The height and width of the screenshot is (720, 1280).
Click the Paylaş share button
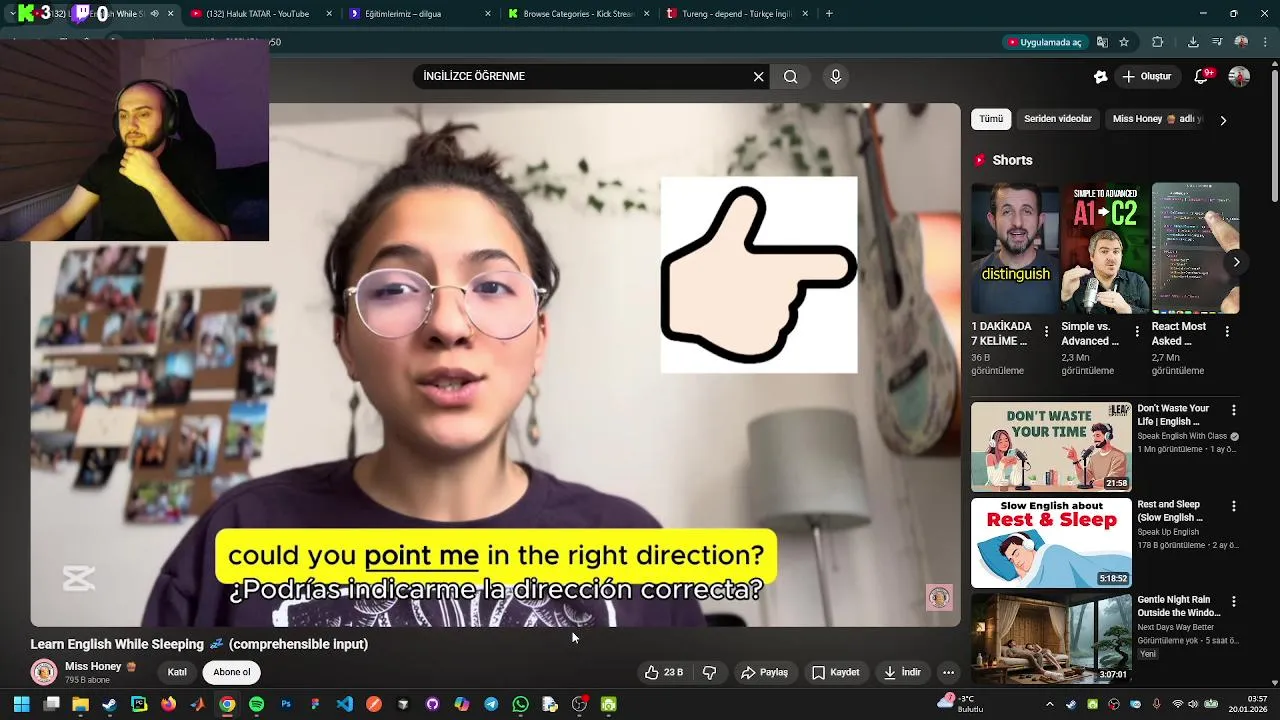[764, 673]
